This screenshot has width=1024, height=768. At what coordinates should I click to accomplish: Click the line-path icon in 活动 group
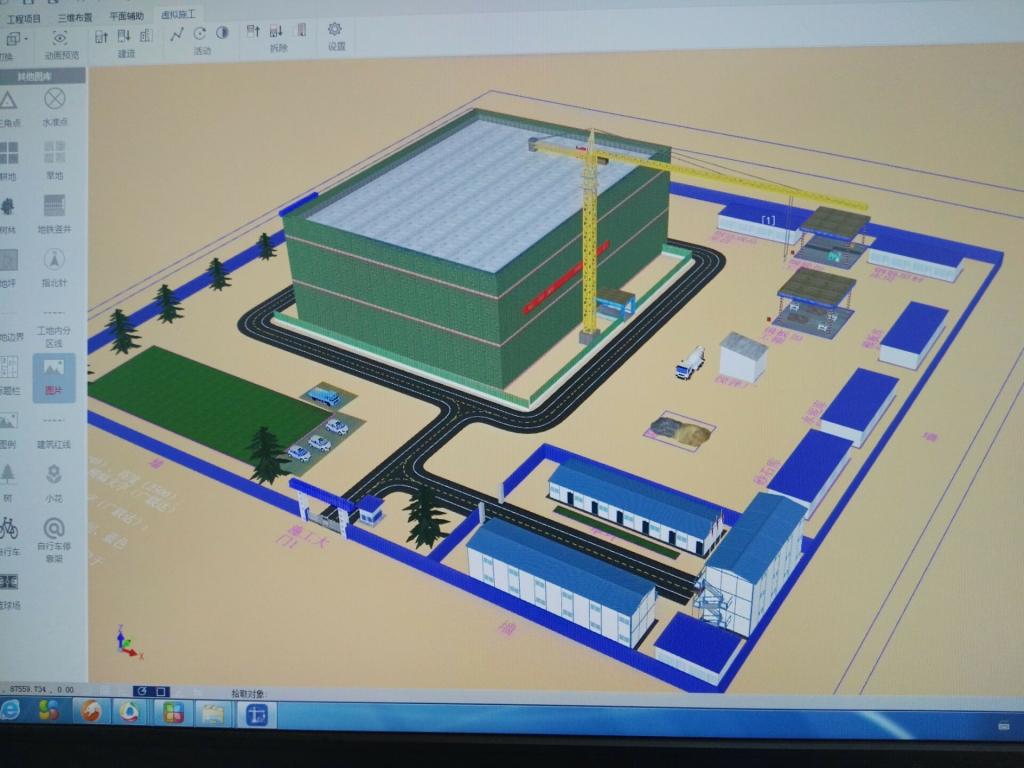click(177, 34)
